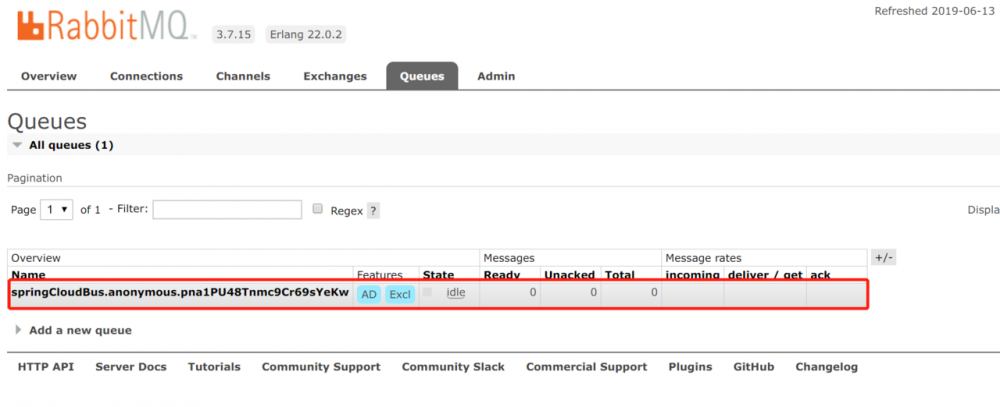
Task: Enable the Regex checkbox
Action: pos(318,209)
